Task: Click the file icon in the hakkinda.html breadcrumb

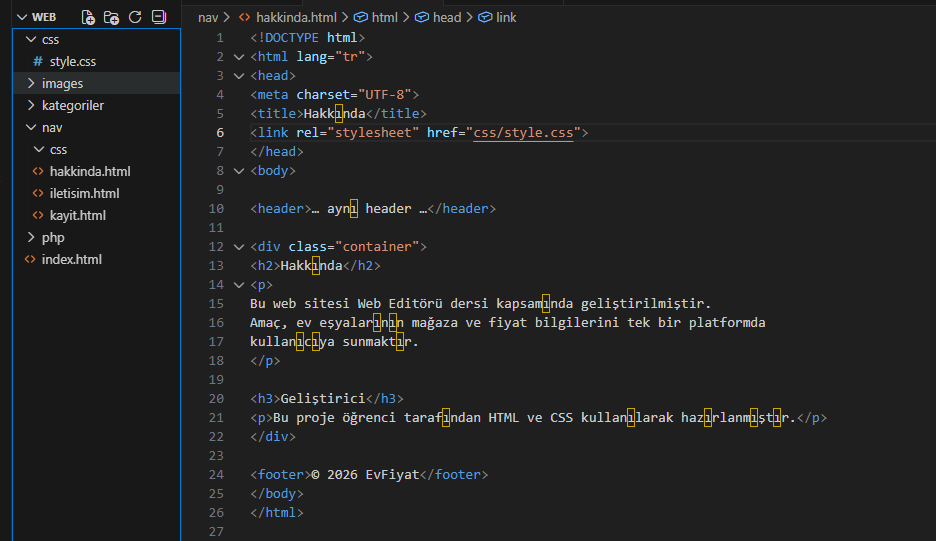Action: click(x=244, y=18)
